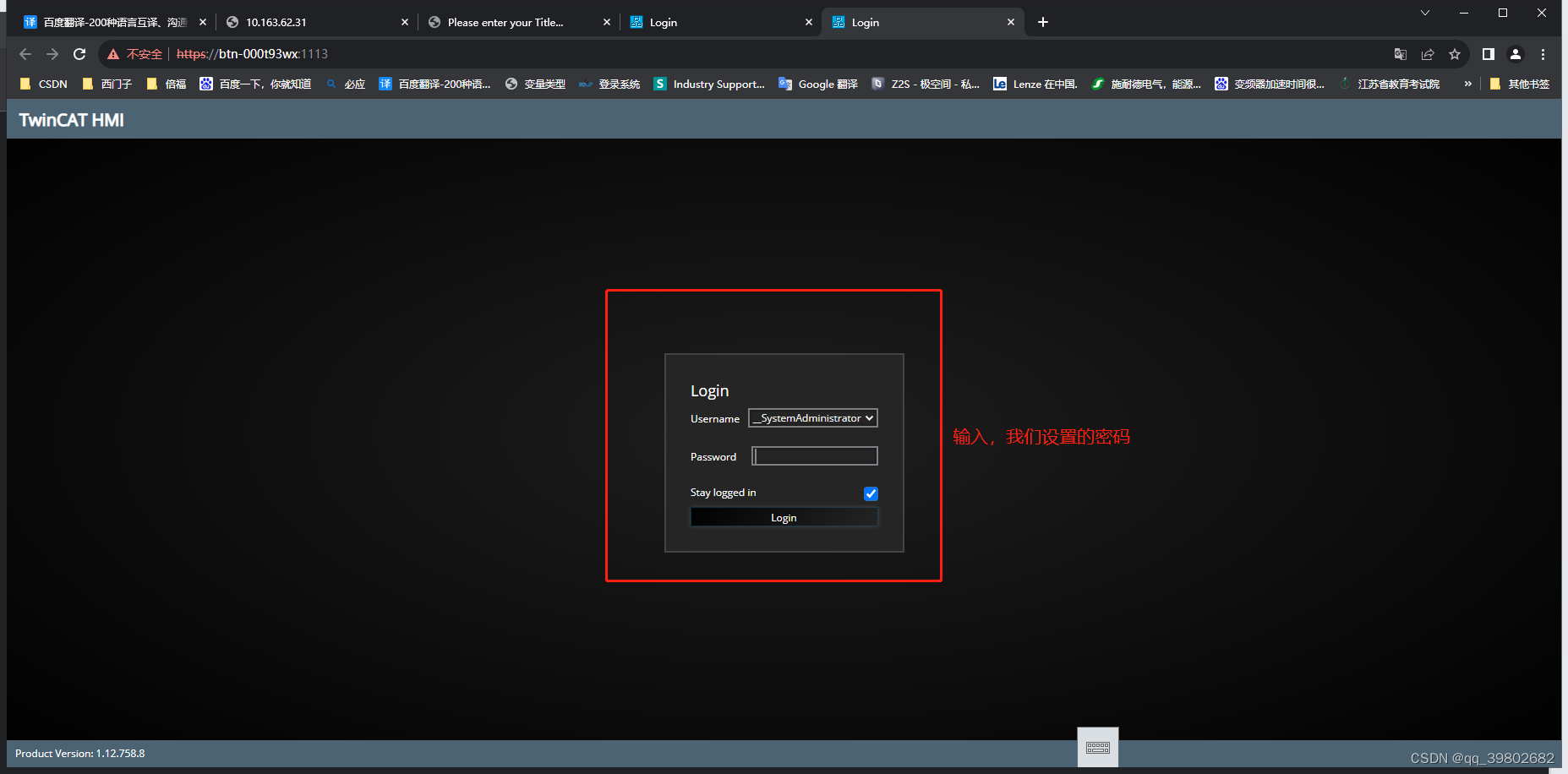This screenshot has width=1568, height=774.
Task: Click the back navigation arrow
Action: point(25,53)
